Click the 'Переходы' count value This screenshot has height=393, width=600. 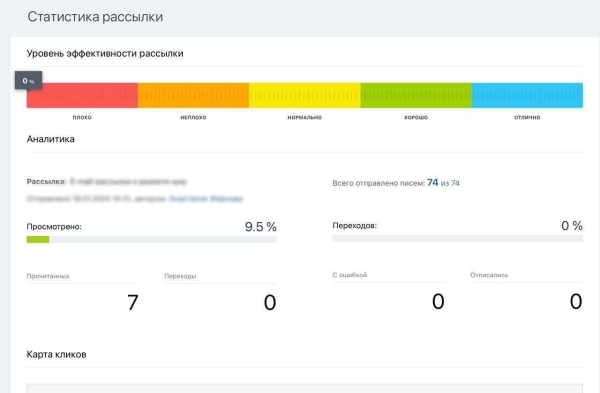pyautogui.click(x=270, y=302)
